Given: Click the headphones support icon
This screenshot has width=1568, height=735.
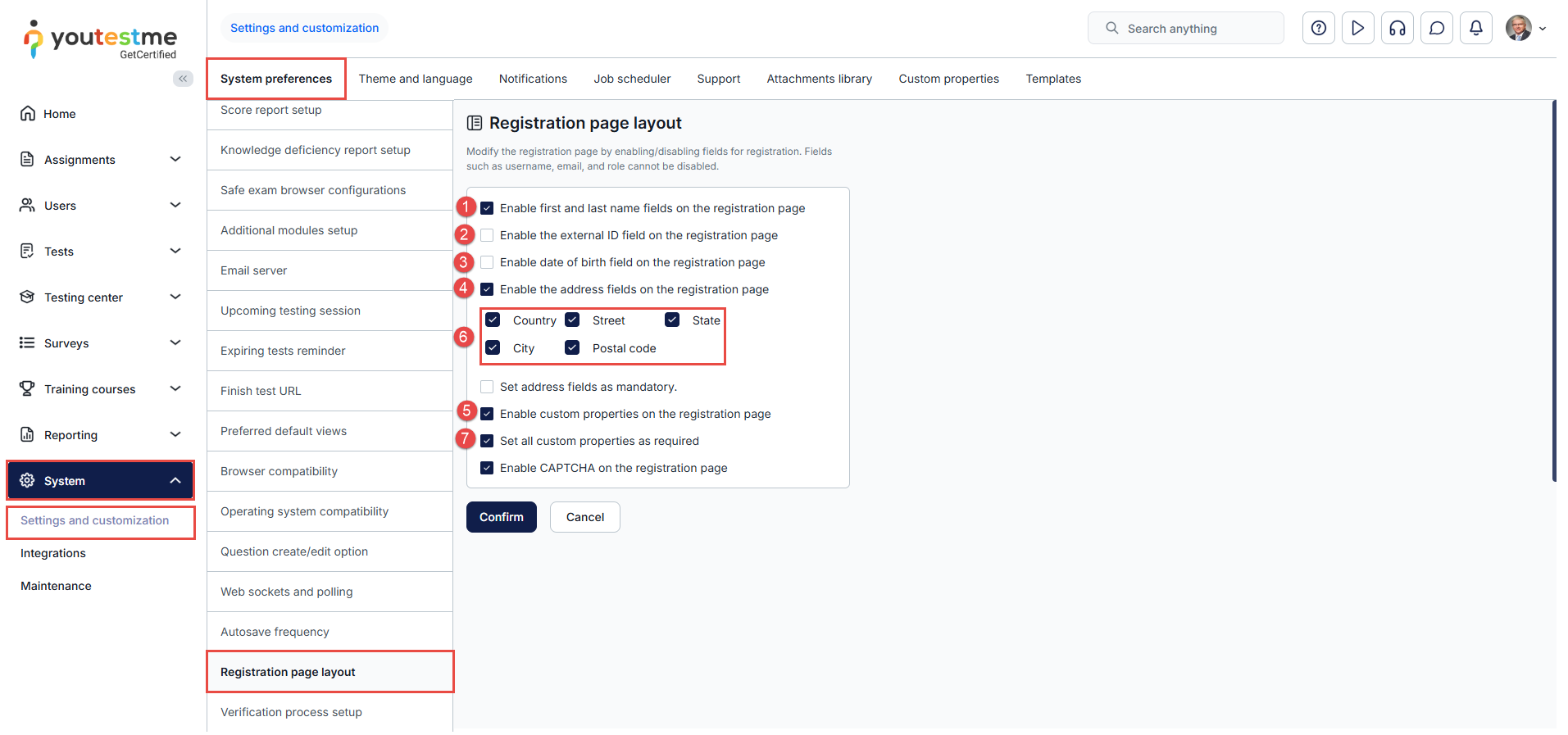Looking at the screenshot, I should (x=1397, y=28).
